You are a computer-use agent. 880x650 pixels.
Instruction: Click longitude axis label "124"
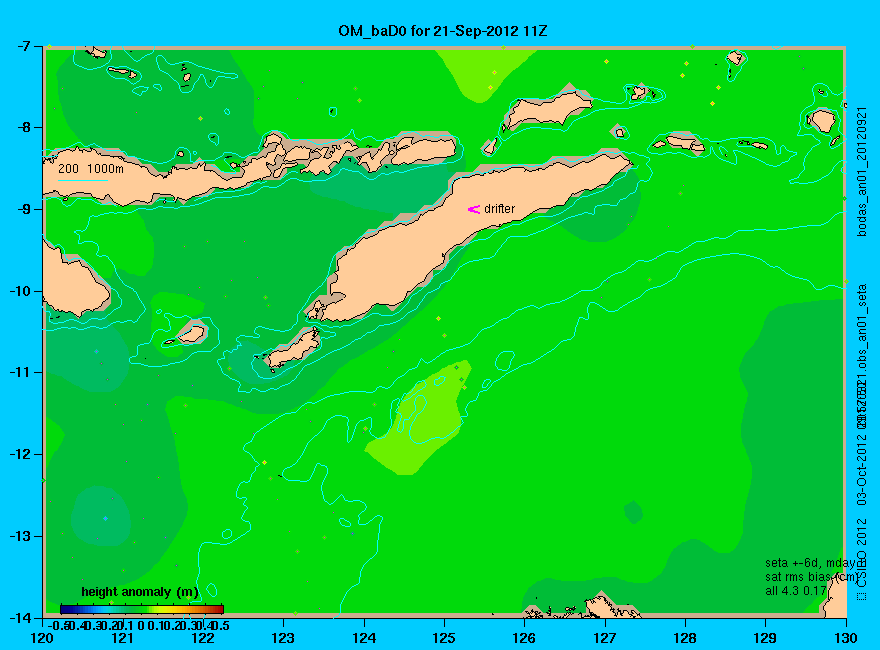tap(364, 638)
